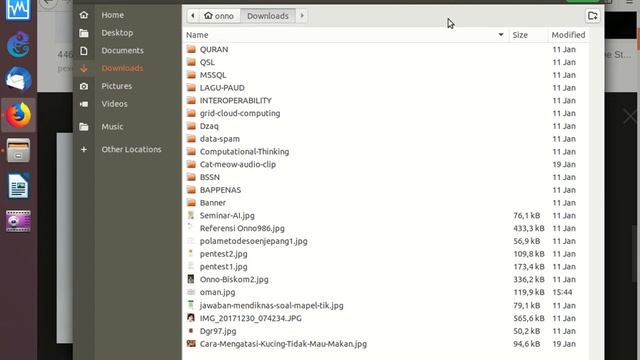
Task: Launch Firefox from the dock
Action: point(18,115)
